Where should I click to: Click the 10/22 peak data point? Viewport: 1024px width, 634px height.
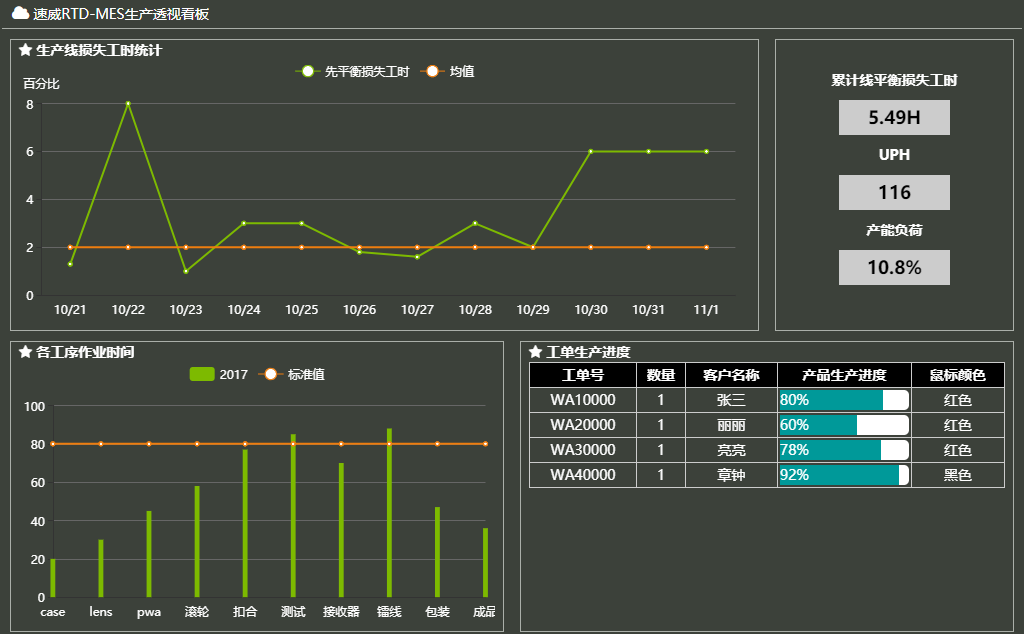(128, 104)
